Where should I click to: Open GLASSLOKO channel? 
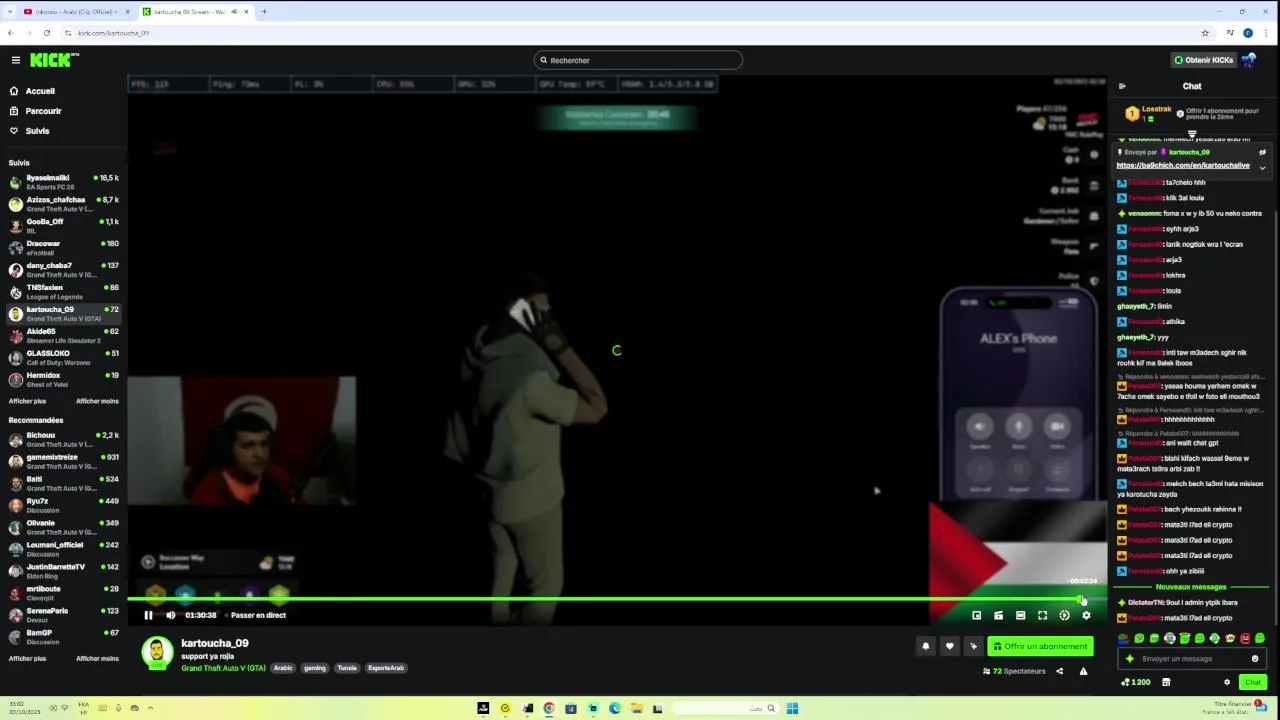click(x=64, y=358)
